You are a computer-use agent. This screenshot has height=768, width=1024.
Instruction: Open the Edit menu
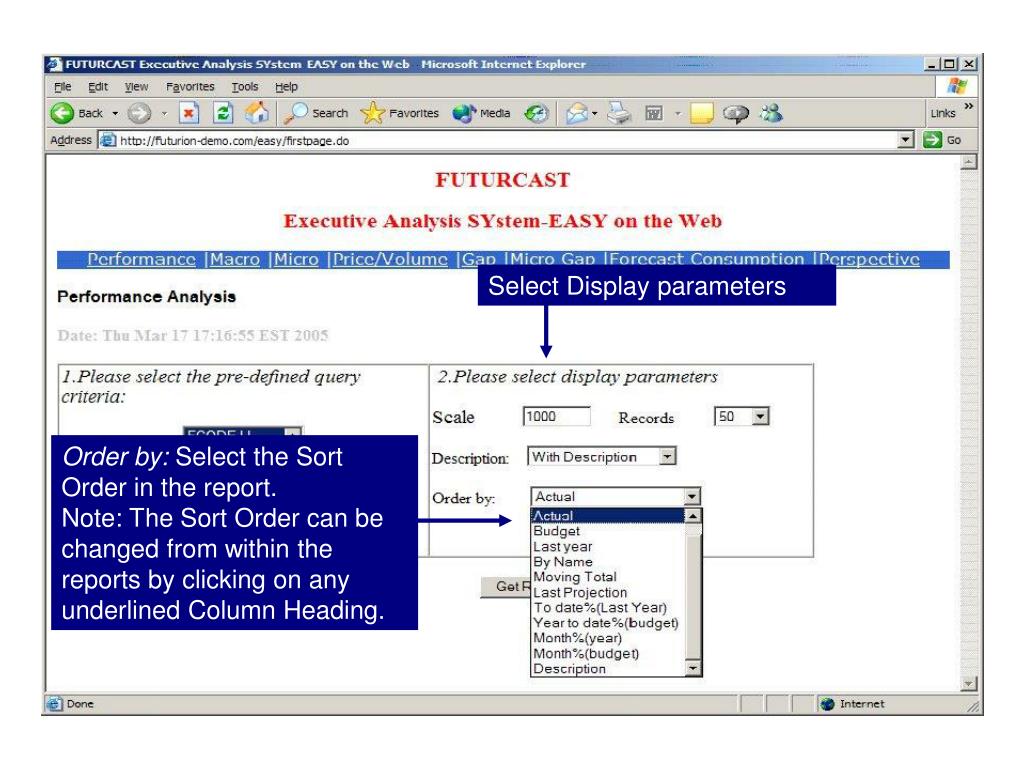pos(98,86)
